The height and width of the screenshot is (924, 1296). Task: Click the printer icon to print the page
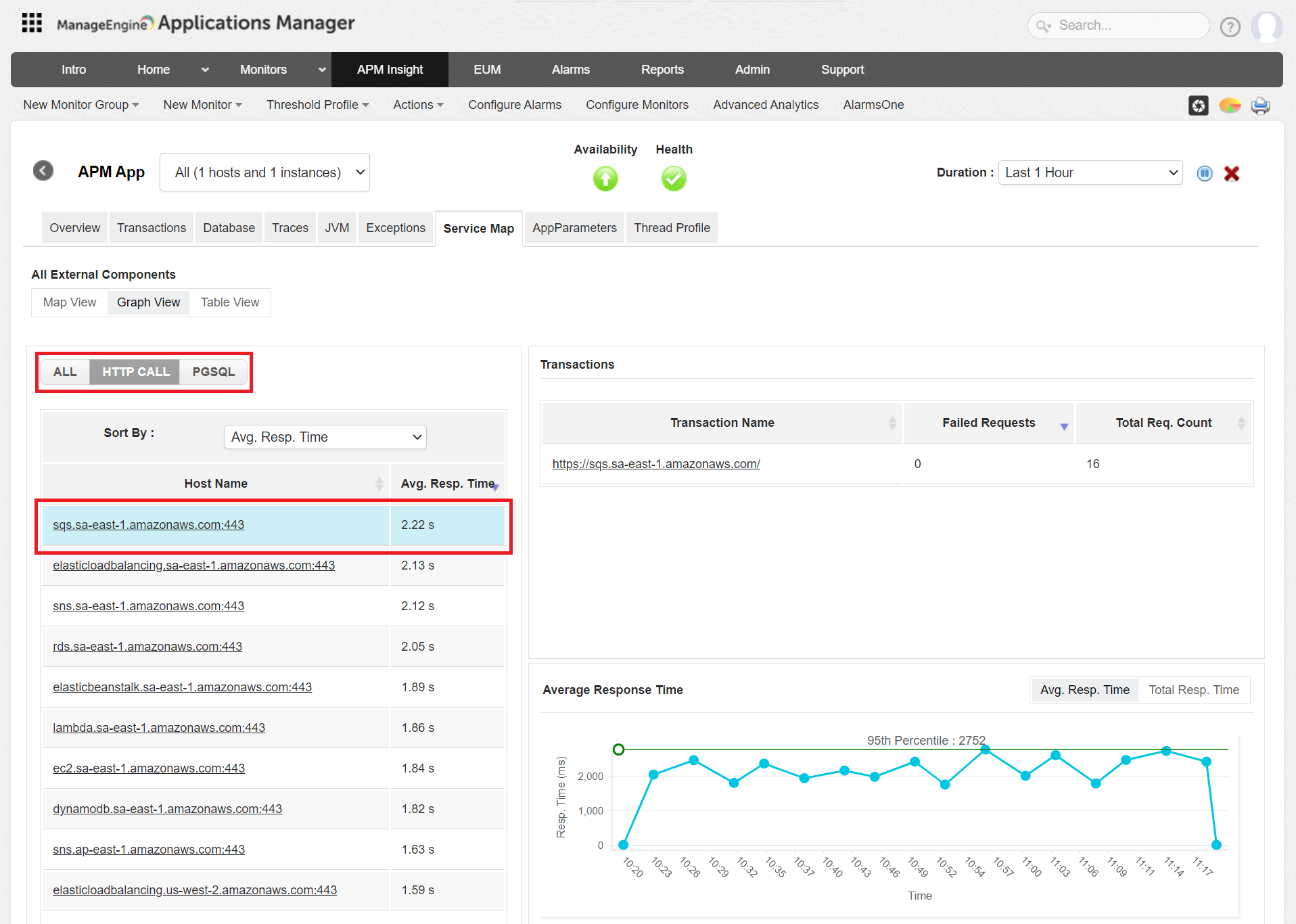pyautogui.click(x=1260, y=106)
